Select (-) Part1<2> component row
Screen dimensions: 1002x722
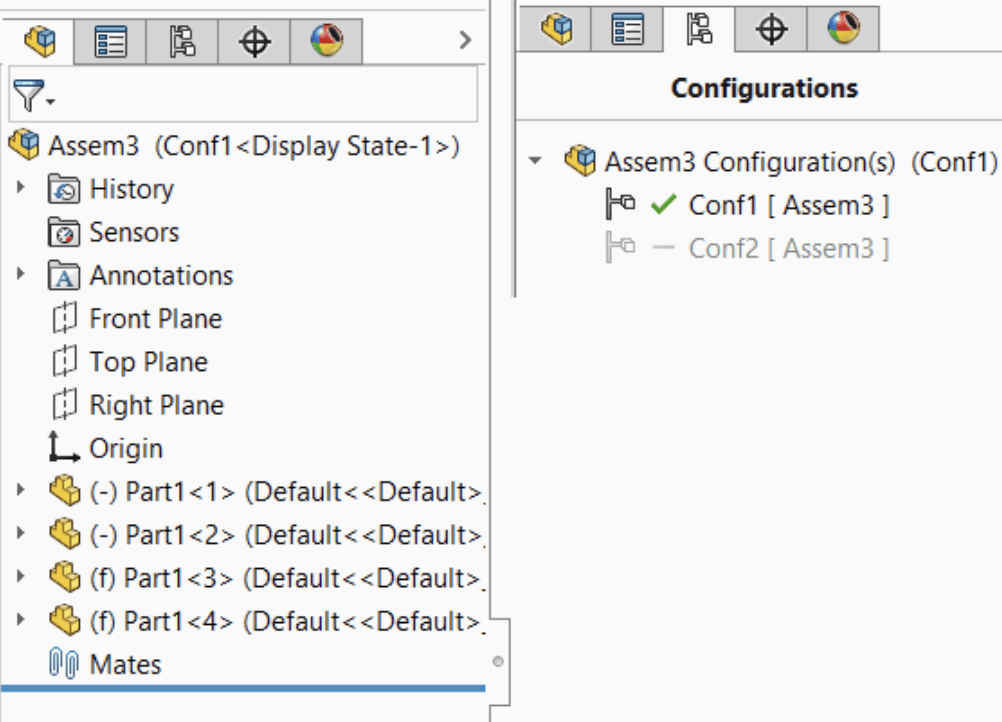[x=287, y=535]
